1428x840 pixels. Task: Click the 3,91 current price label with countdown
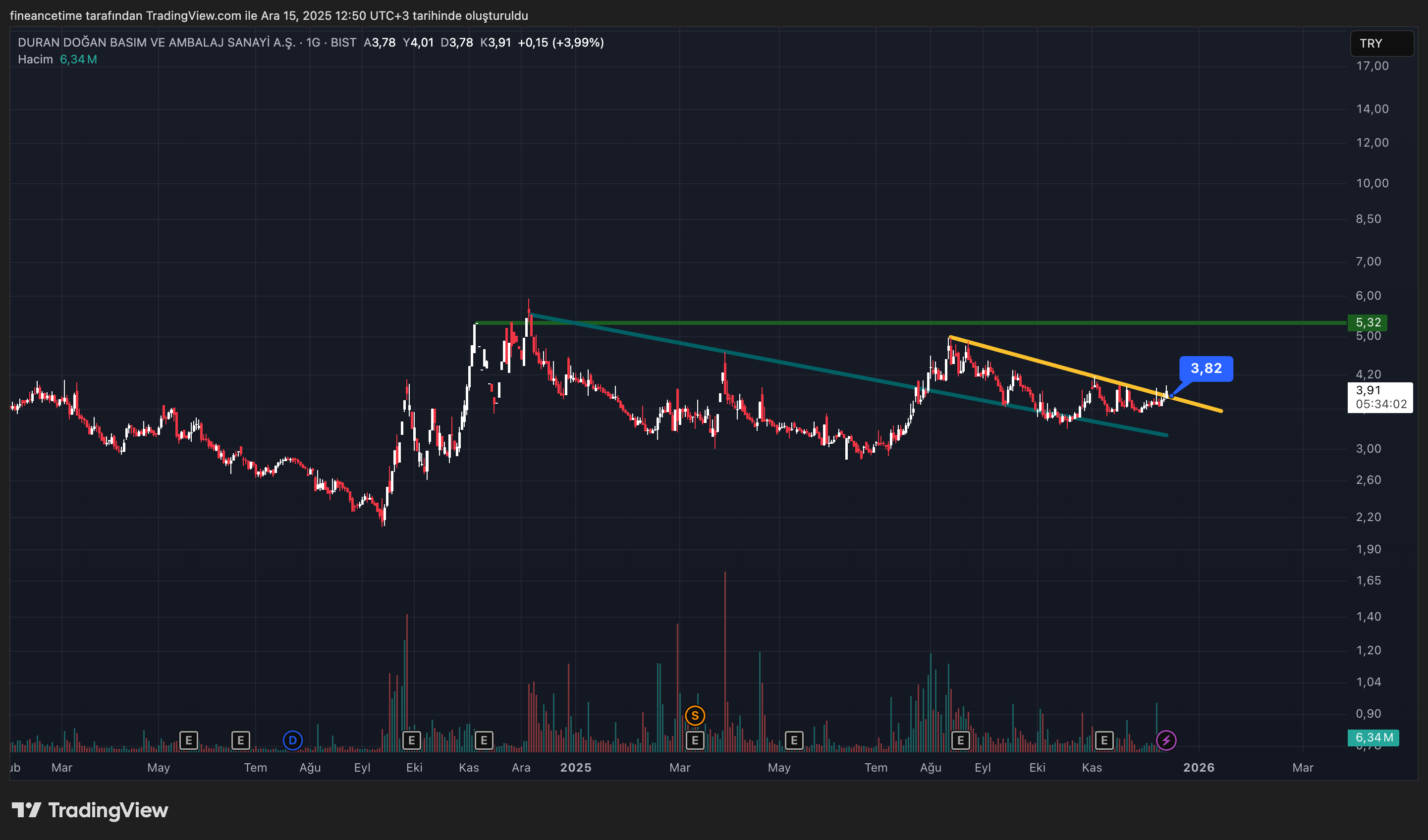(x=1379, y=397)
